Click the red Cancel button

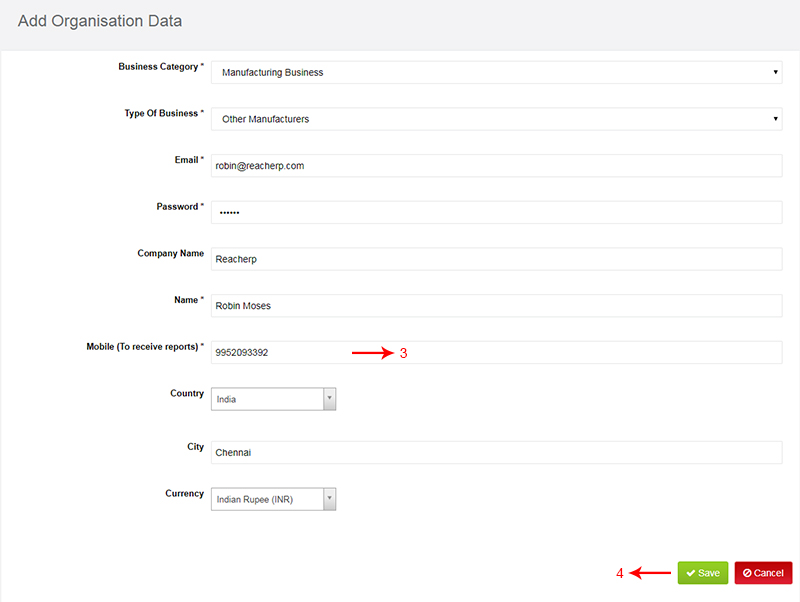click(x=763, y=573)
